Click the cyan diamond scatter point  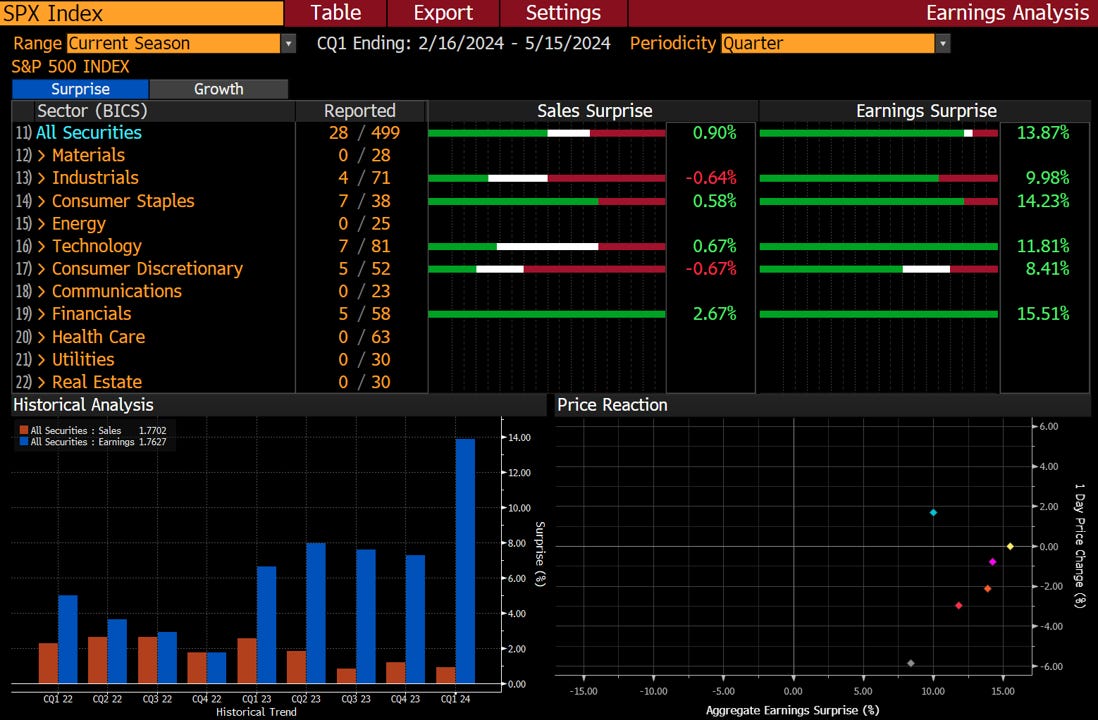coord(933,513)
